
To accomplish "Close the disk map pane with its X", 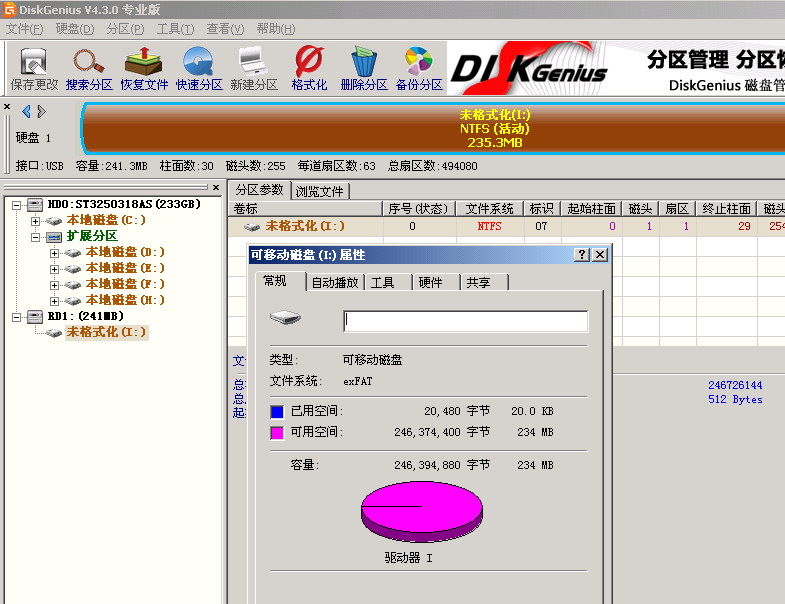I will click(x=7, y=106).
